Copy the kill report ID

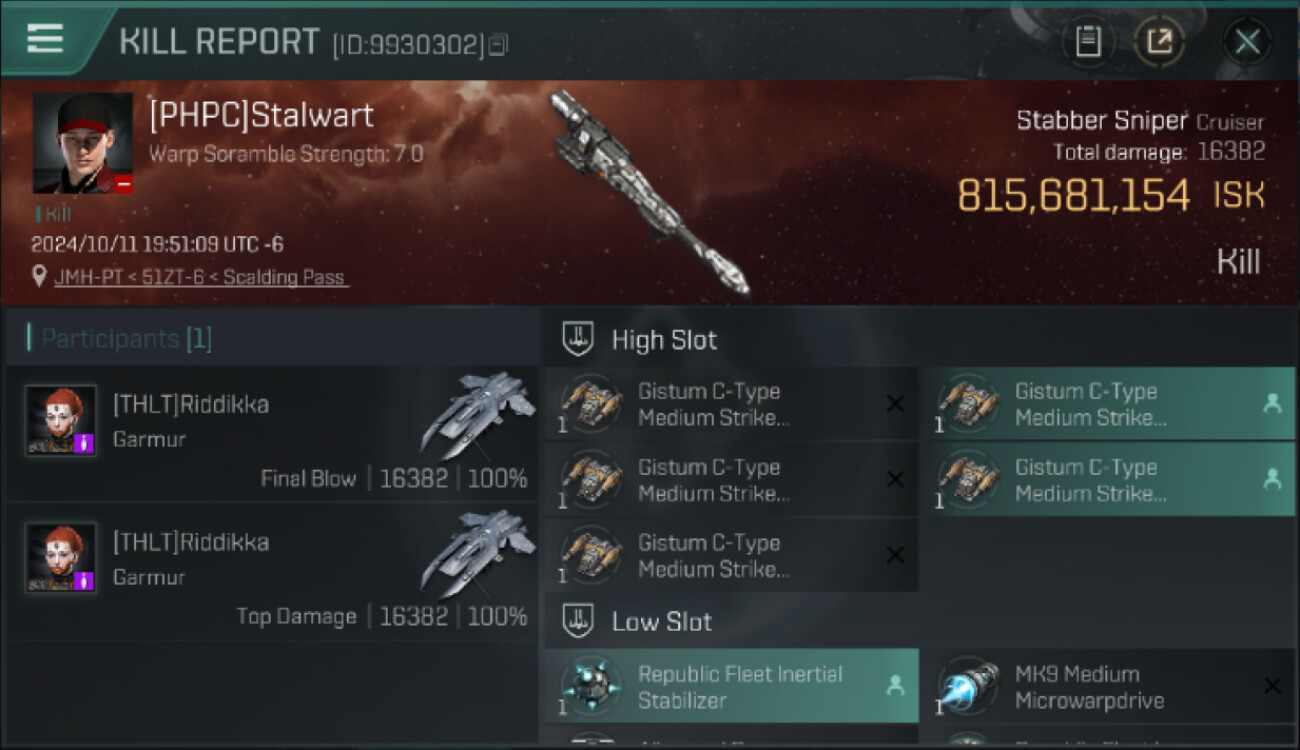pyautogui.click(x=498, y=44)
